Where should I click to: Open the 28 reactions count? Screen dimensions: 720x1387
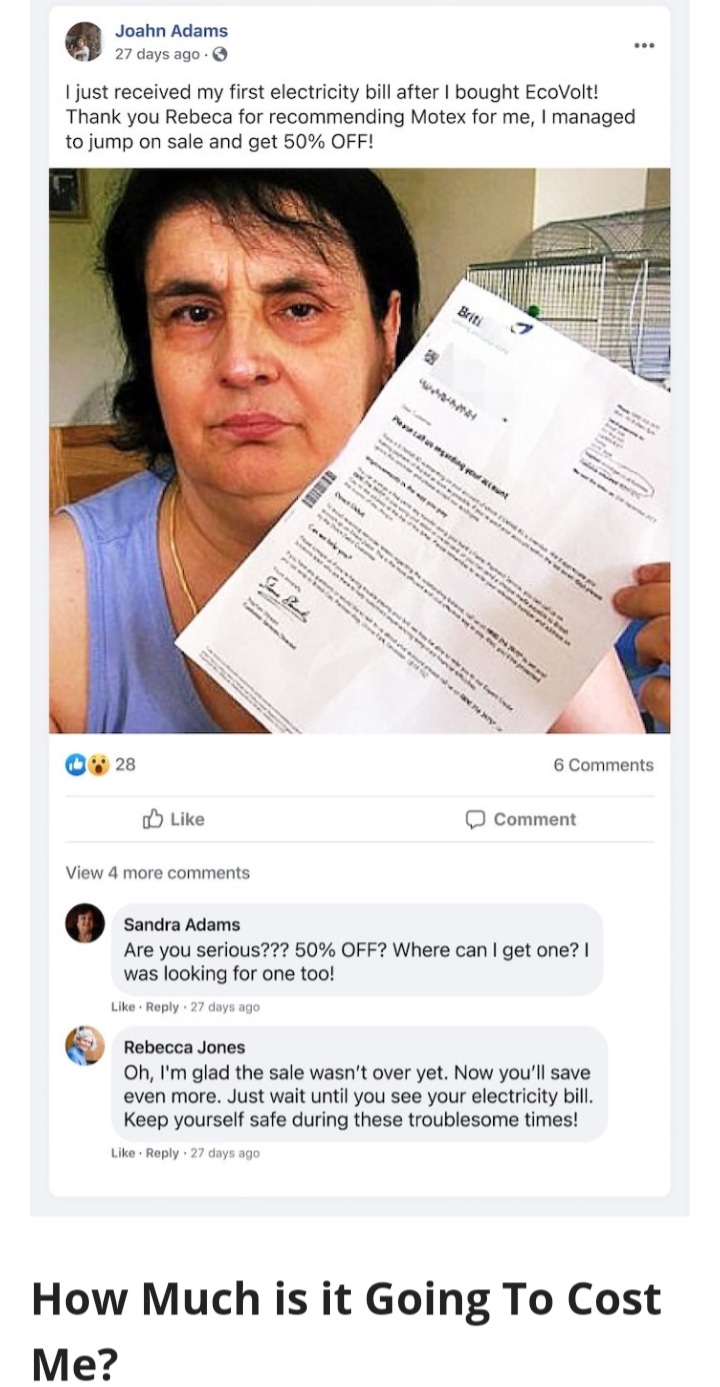pos(125,765)
